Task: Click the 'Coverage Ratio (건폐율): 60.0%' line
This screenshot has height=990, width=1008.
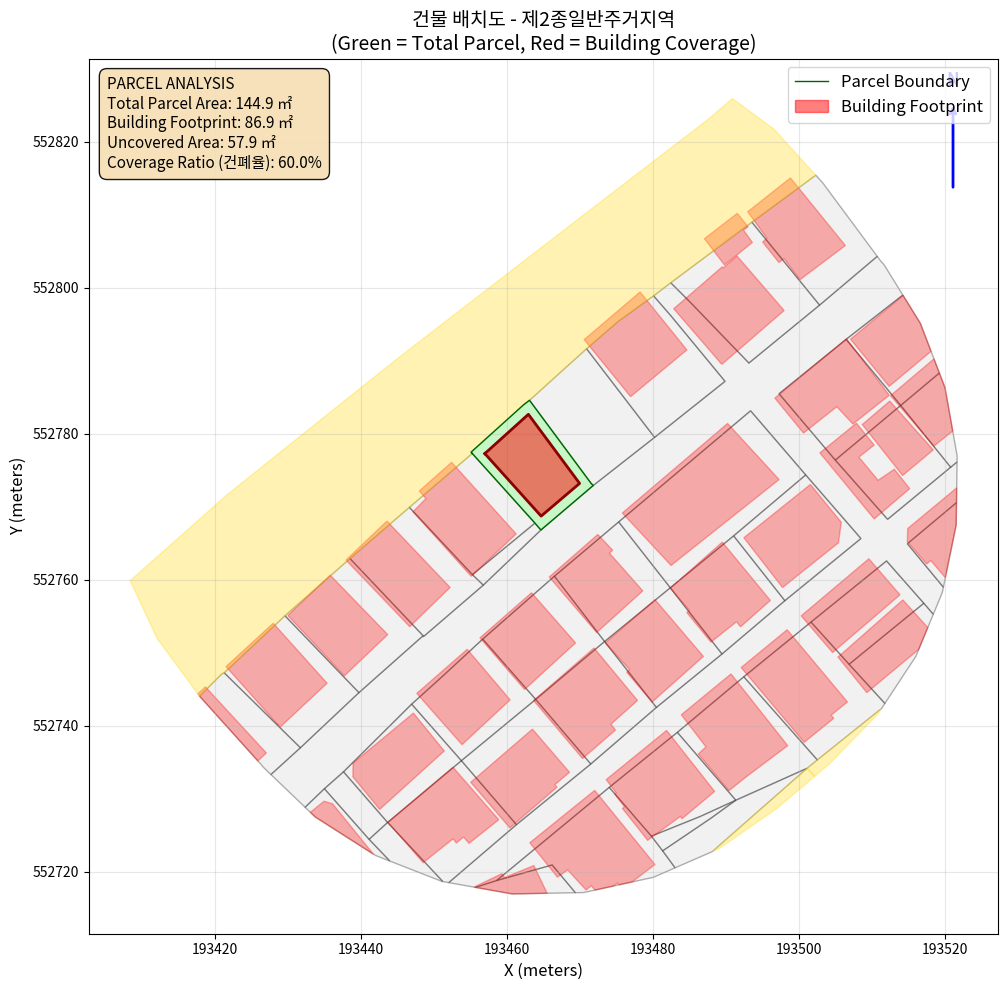Action: tap(214, 162)
